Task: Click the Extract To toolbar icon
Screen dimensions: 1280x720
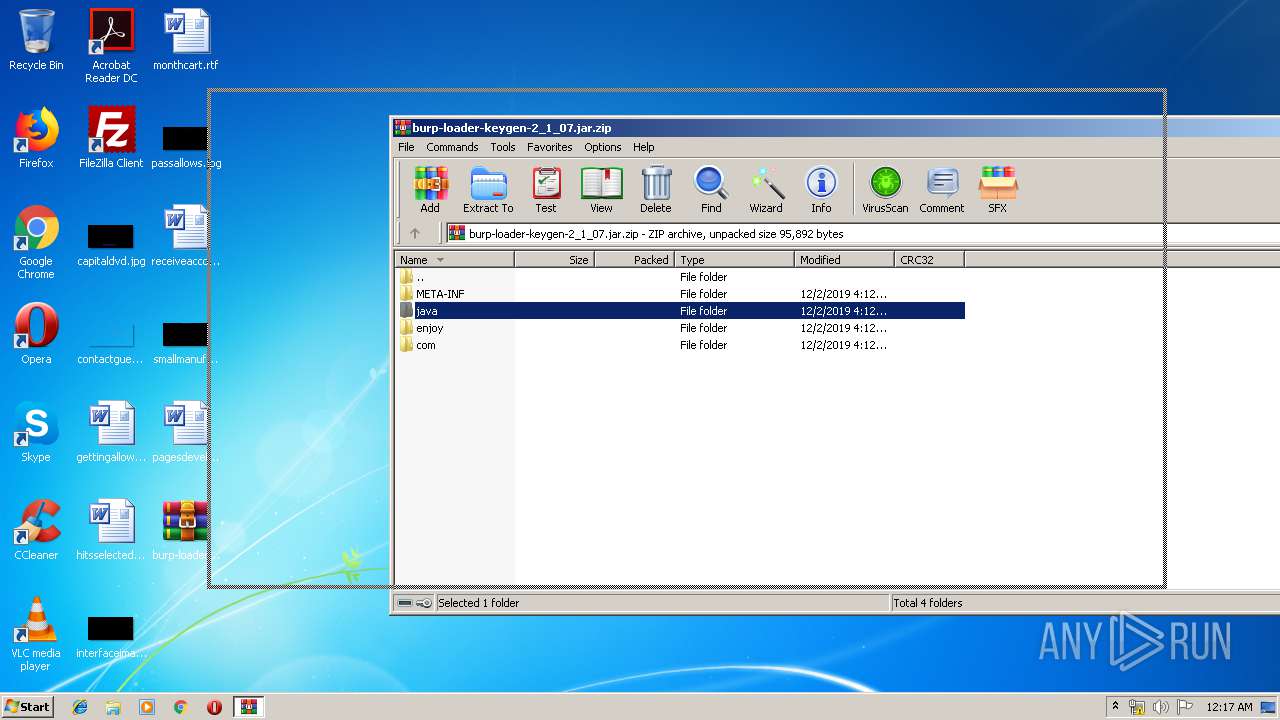Action: coord(488,190)
